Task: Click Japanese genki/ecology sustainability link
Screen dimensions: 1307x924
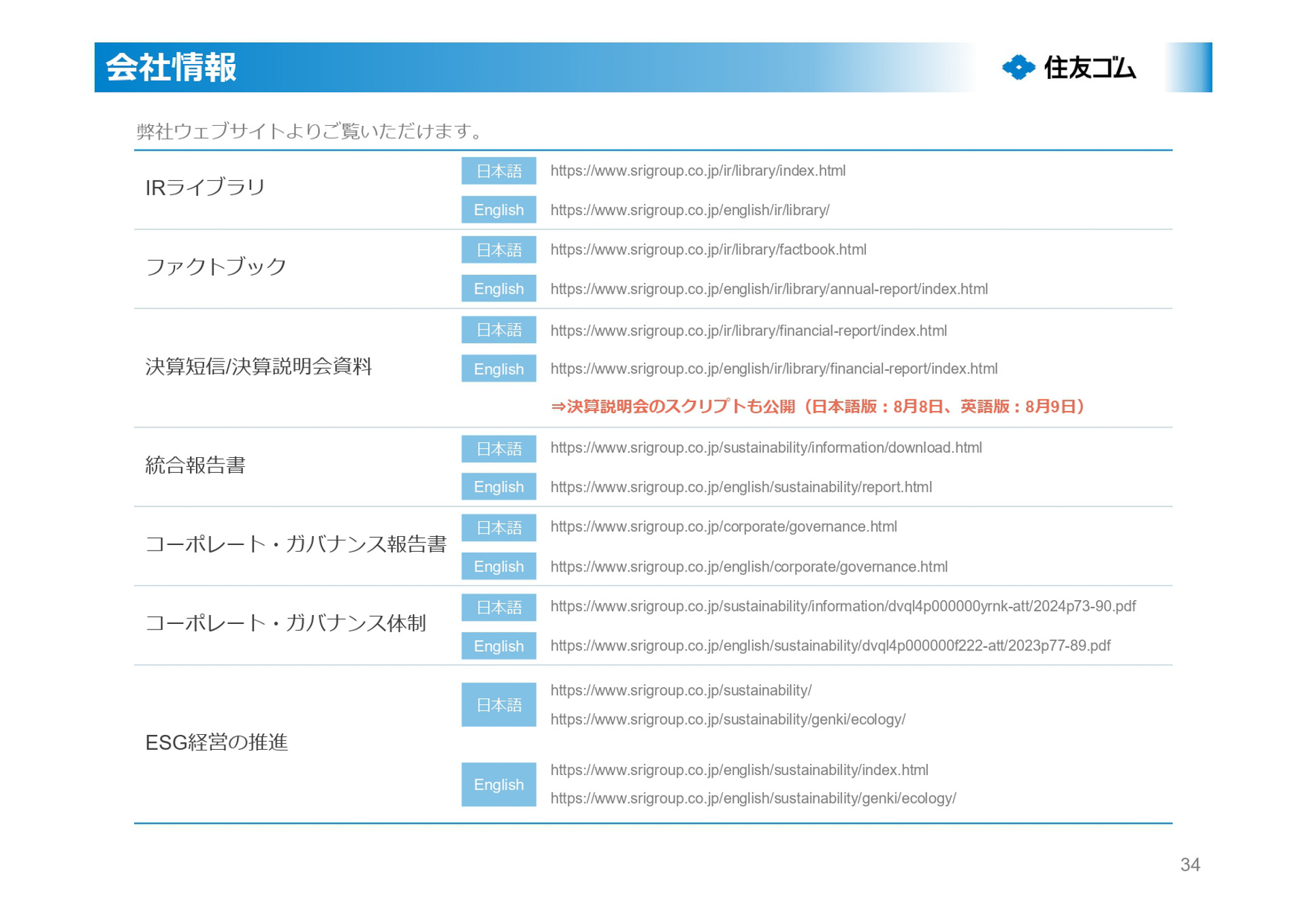Action: tap(728, 720)
